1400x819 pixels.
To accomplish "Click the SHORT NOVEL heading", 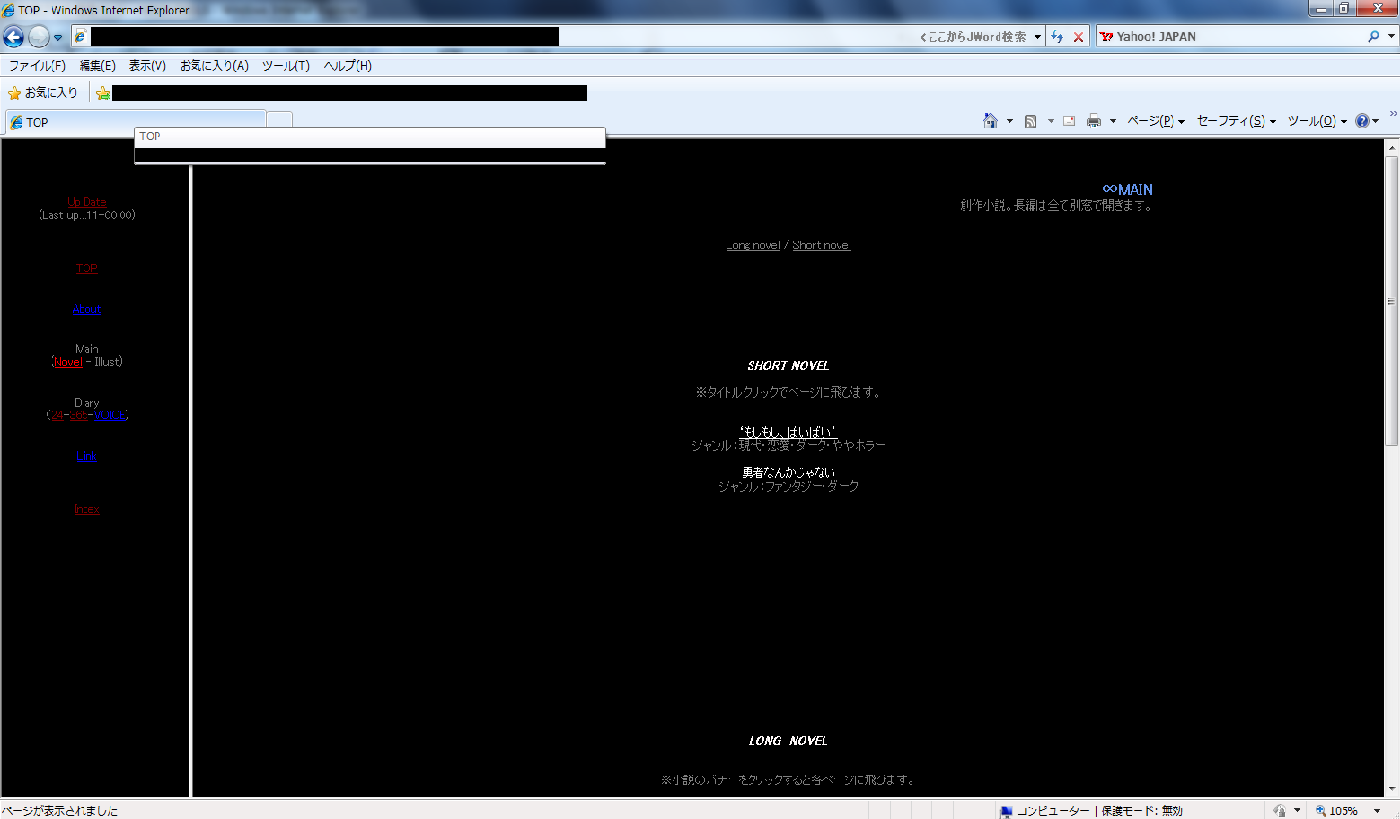I will click(788, 366).
